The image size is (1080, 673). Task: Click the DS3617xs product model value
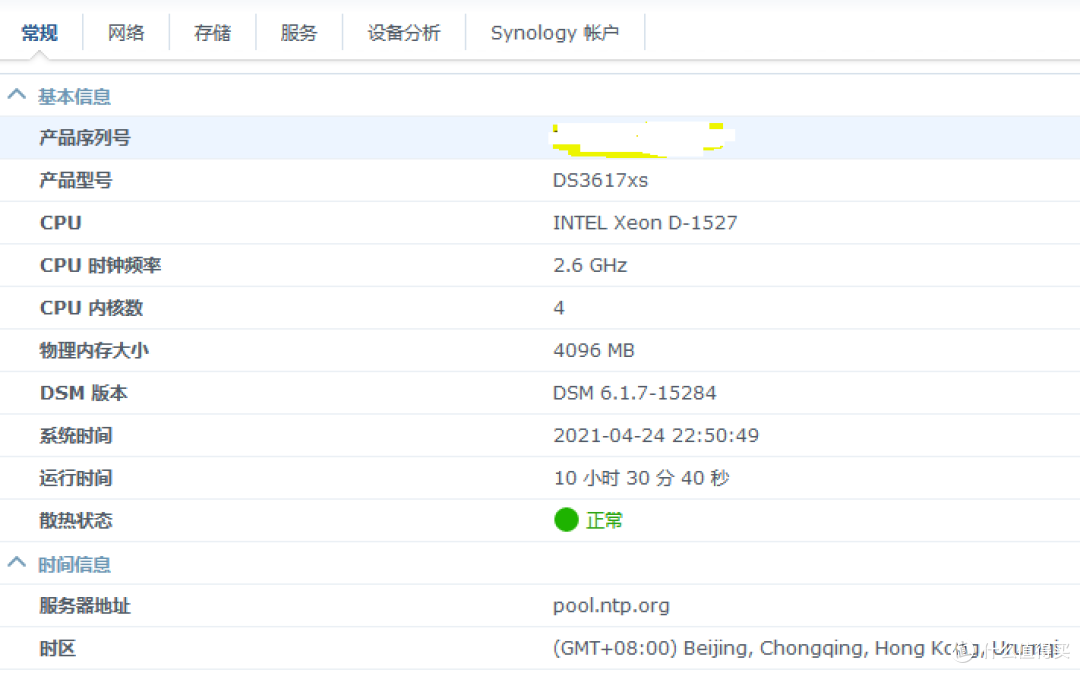[x=600, y=180]
